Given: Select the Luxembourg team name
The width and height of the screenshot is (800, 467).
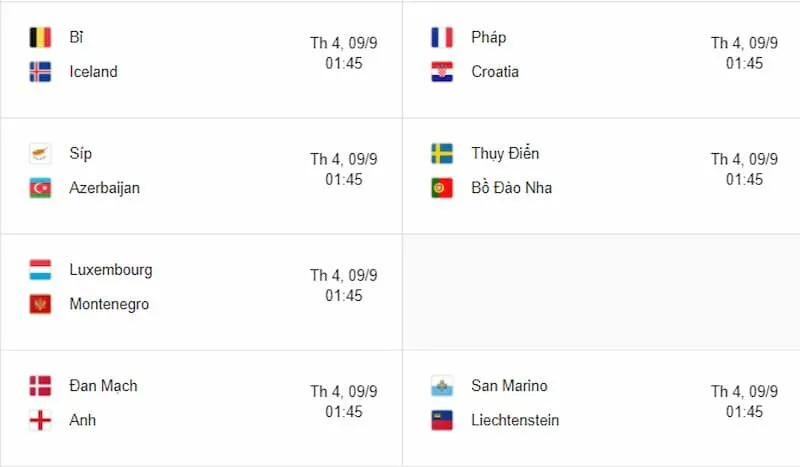Looking at the screenshot, I should (x=110, y=270).
